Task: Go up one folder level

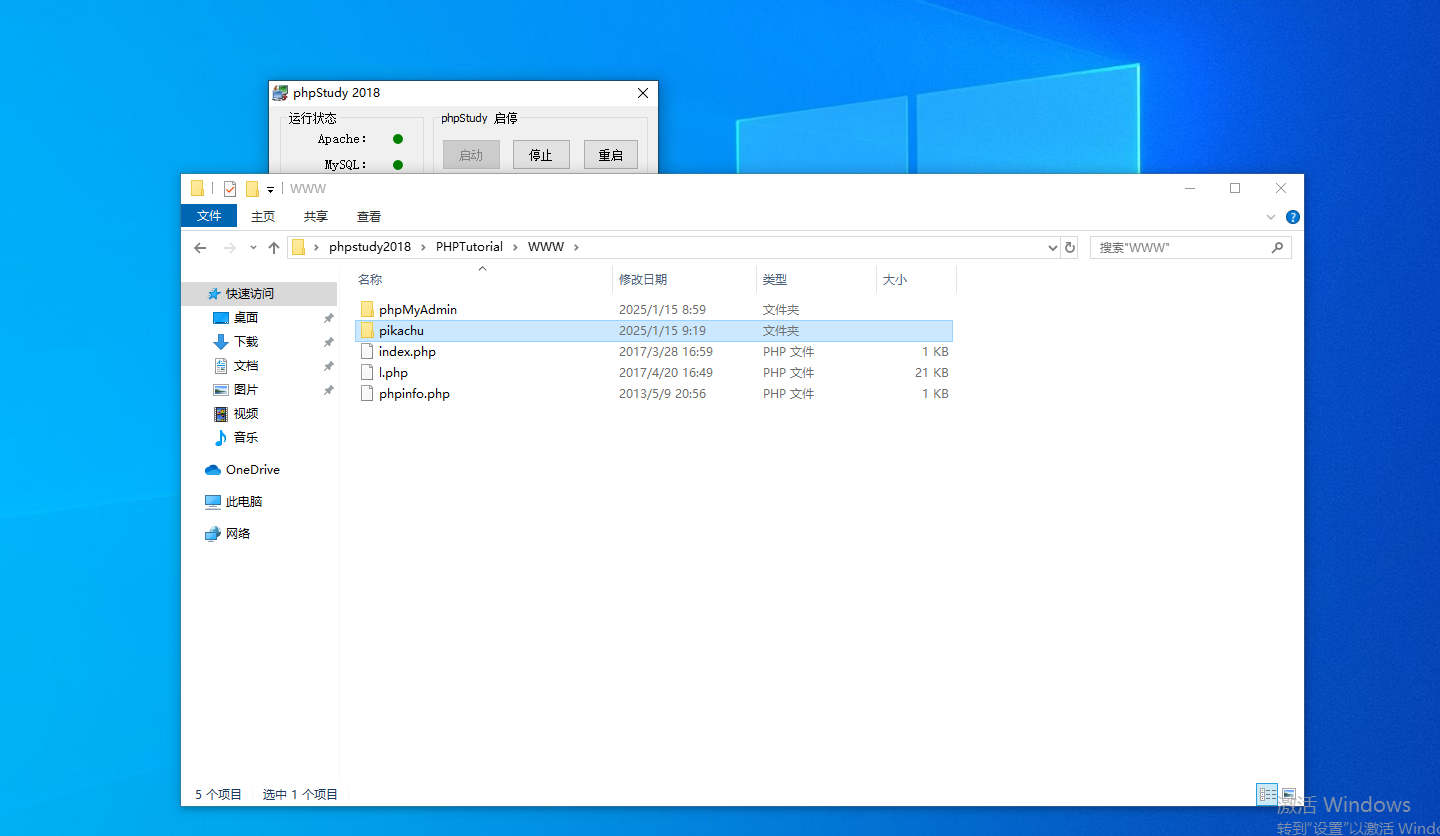Action: (x=274, y=247)
